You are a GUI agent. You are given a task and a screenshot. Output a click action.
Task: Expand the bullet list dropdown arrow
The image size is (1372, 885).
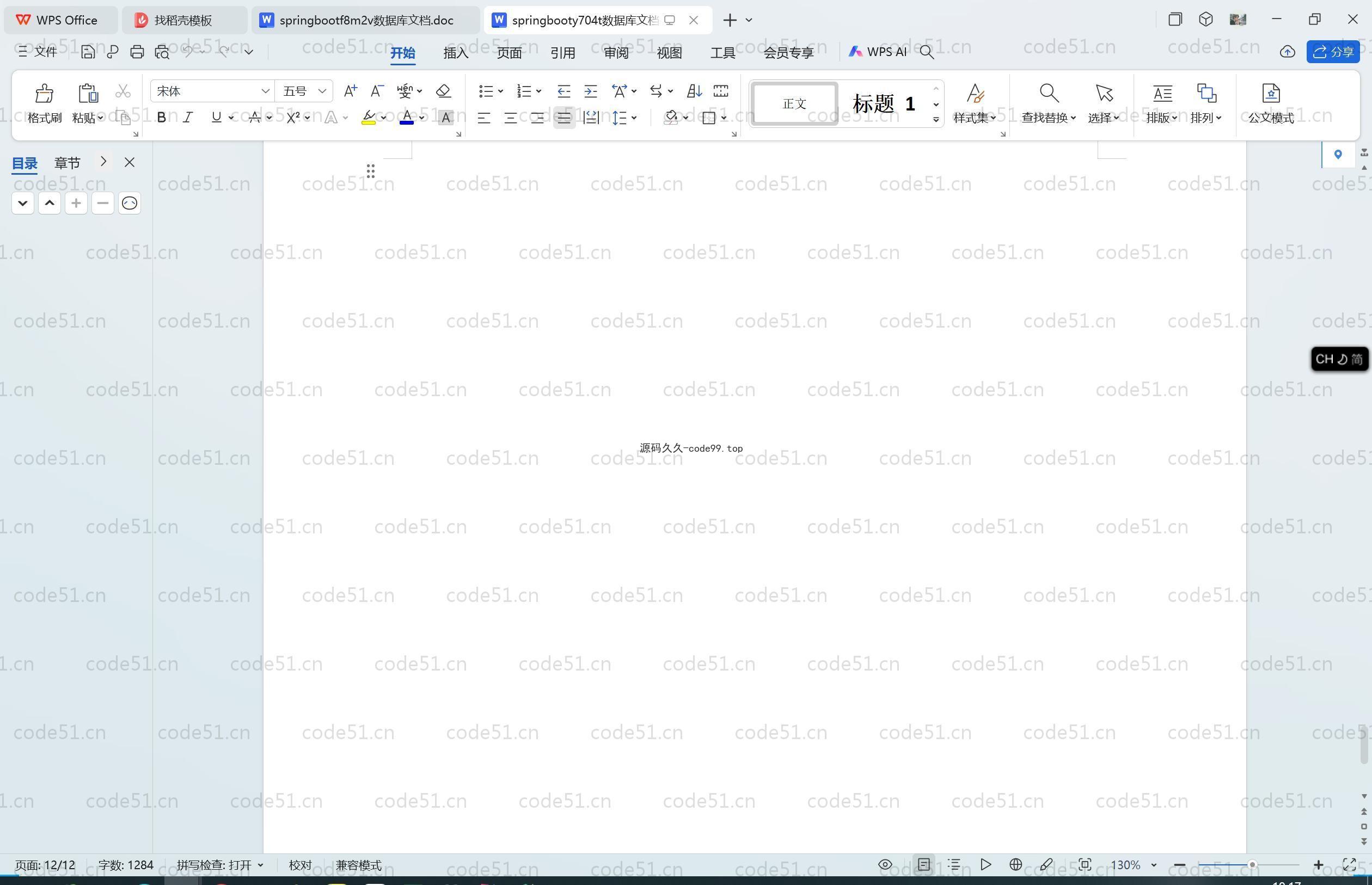coord(501,91)
